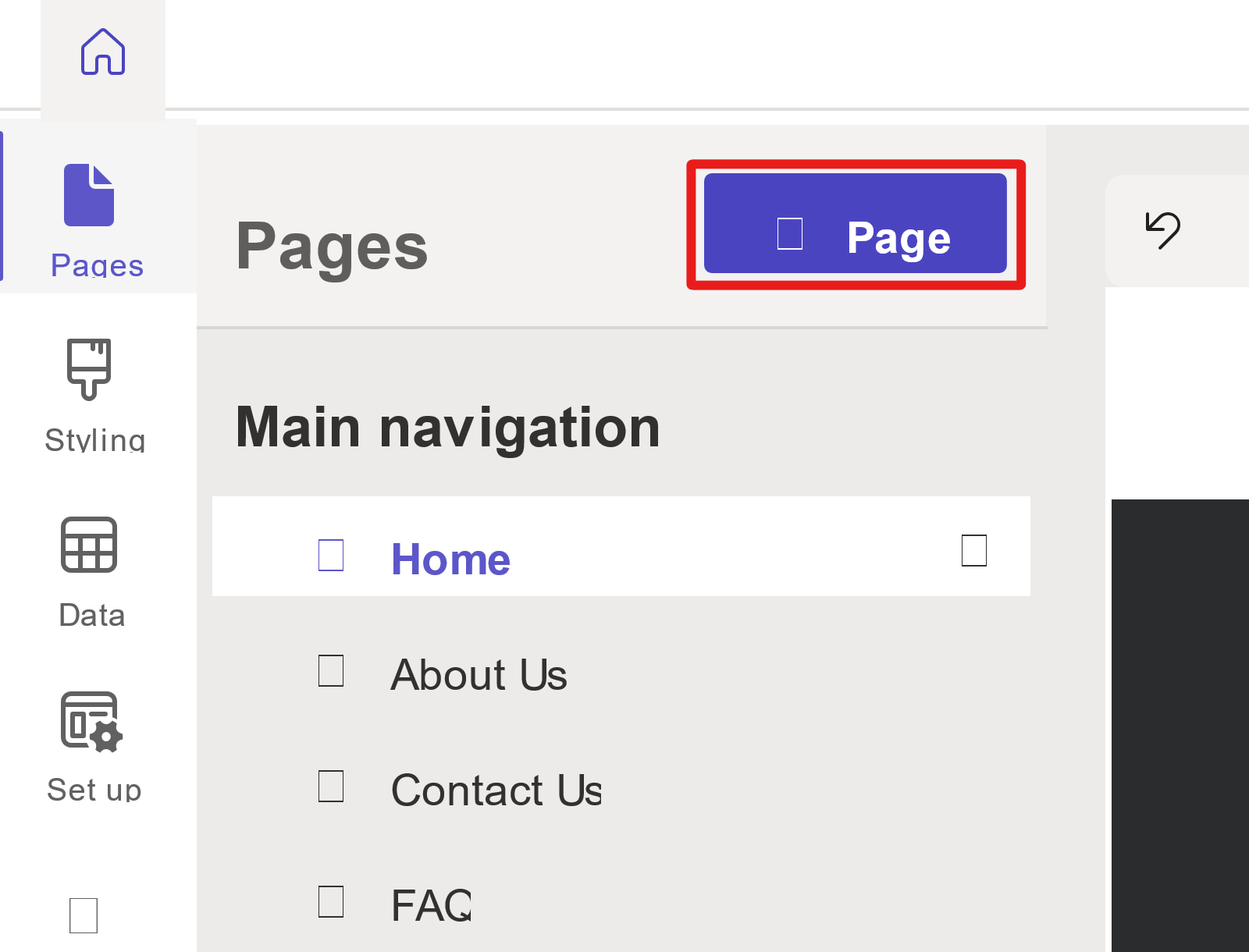The height and width of the screenshot is (952, 1249).
Task: Click the Home icon at top
Action: pos(103,52)
